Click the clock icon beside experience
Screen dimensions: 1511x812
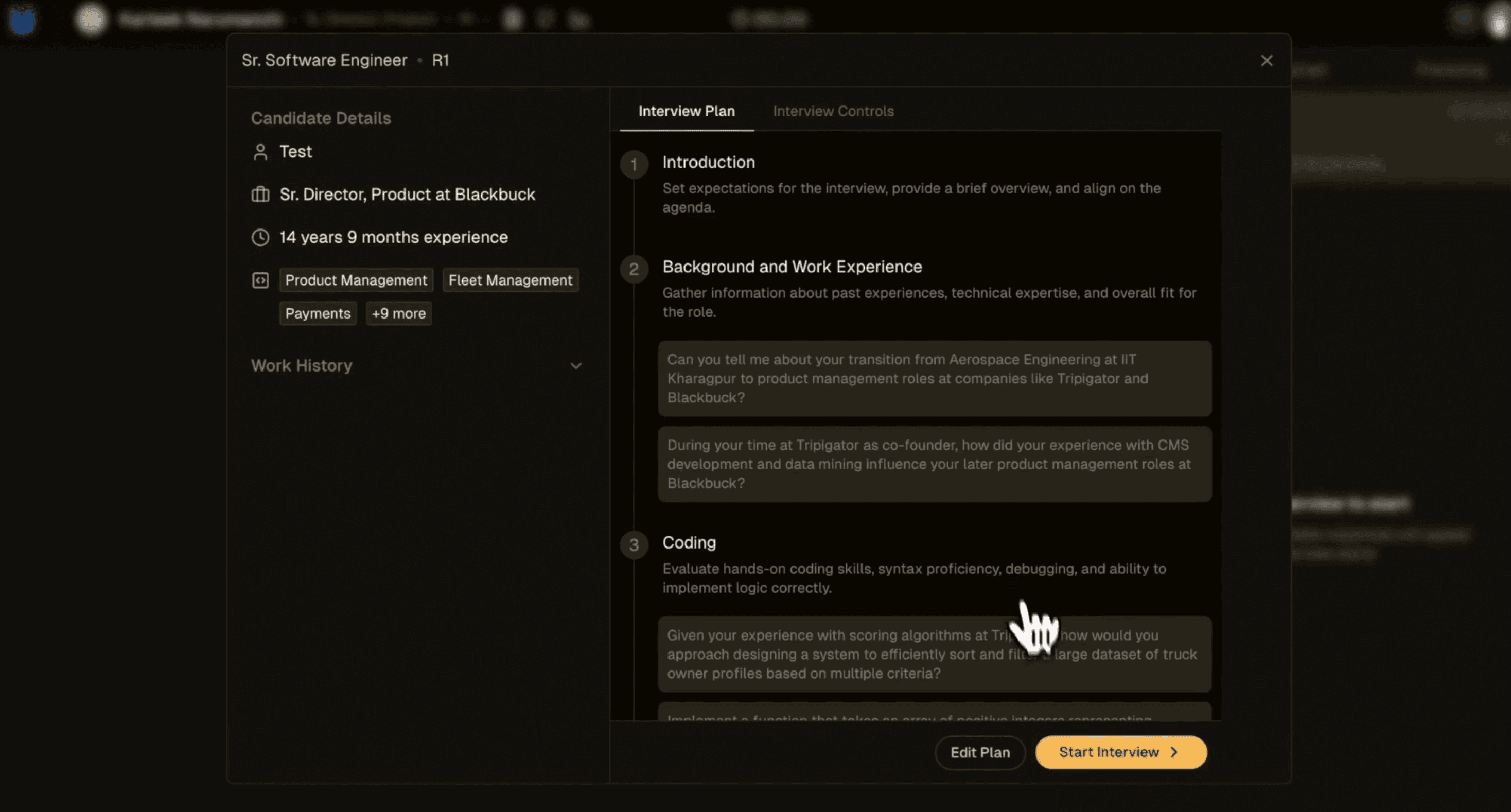click(260, 237)
